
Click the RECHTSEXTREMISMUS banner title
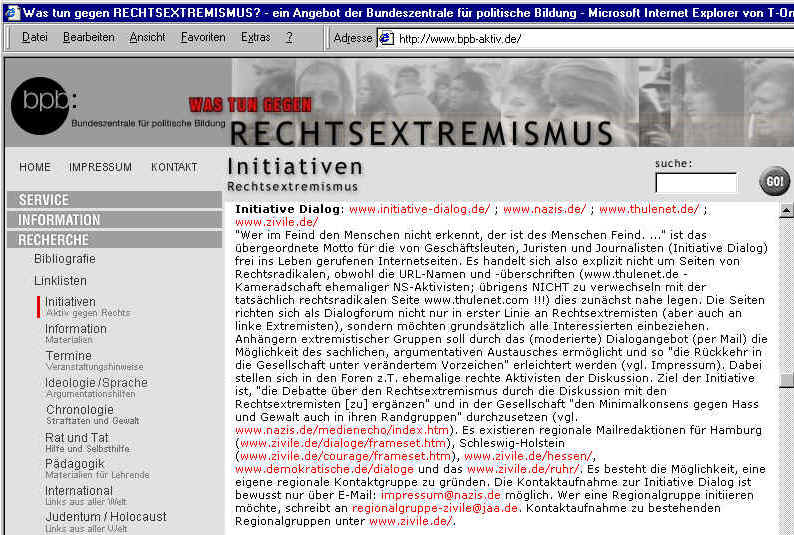click(x=421, y=134)
